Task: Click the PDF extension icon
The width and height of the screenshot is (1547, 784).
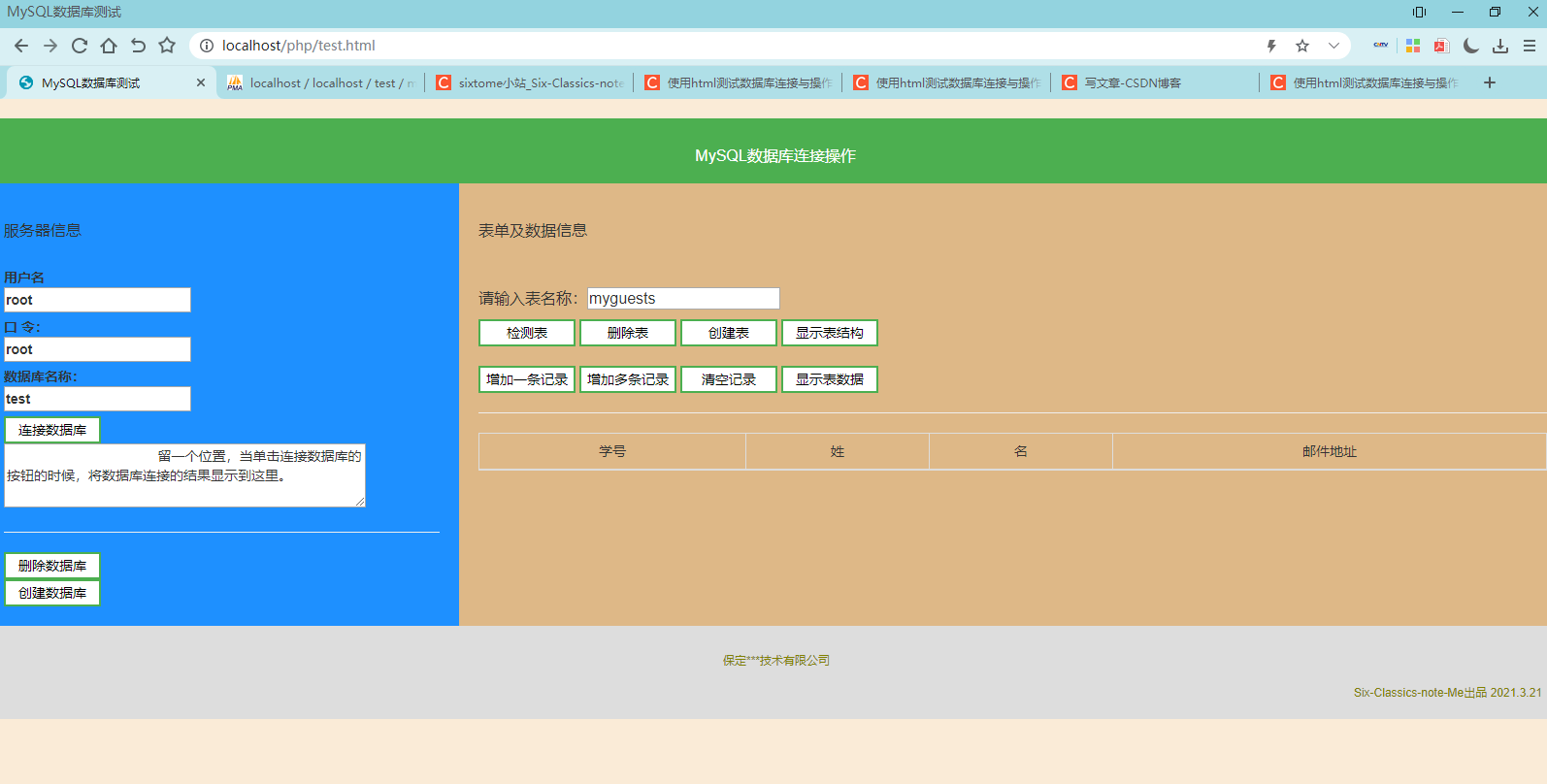Action: point(1441,46)
